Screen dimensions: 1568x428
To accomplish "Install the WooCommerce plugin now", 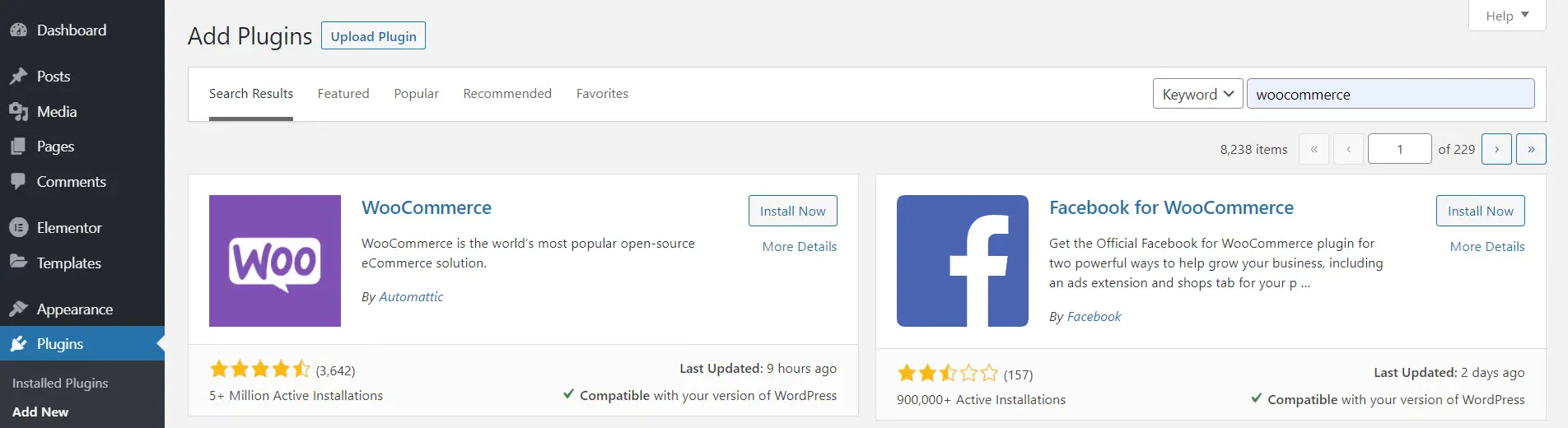I will click(792, 211).
